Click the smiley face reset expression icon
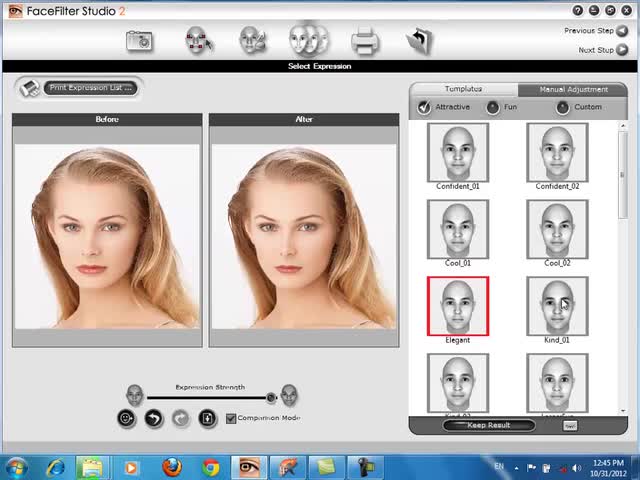Screen dimensions: 640x480 pos(127,418)
